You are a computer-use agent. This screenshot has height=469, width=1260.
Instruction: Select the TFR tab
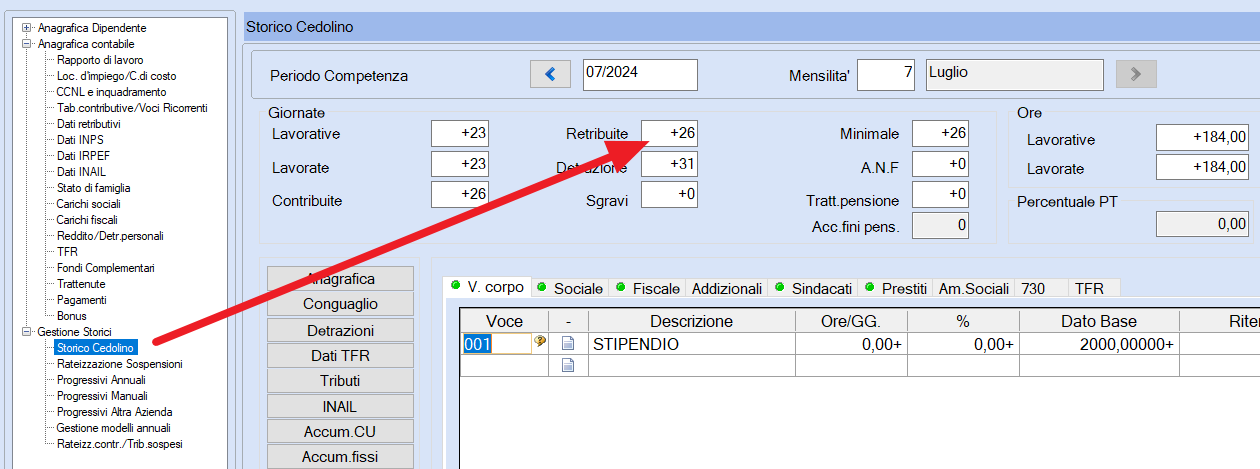pyautogui.click(x=1094, y=288)
